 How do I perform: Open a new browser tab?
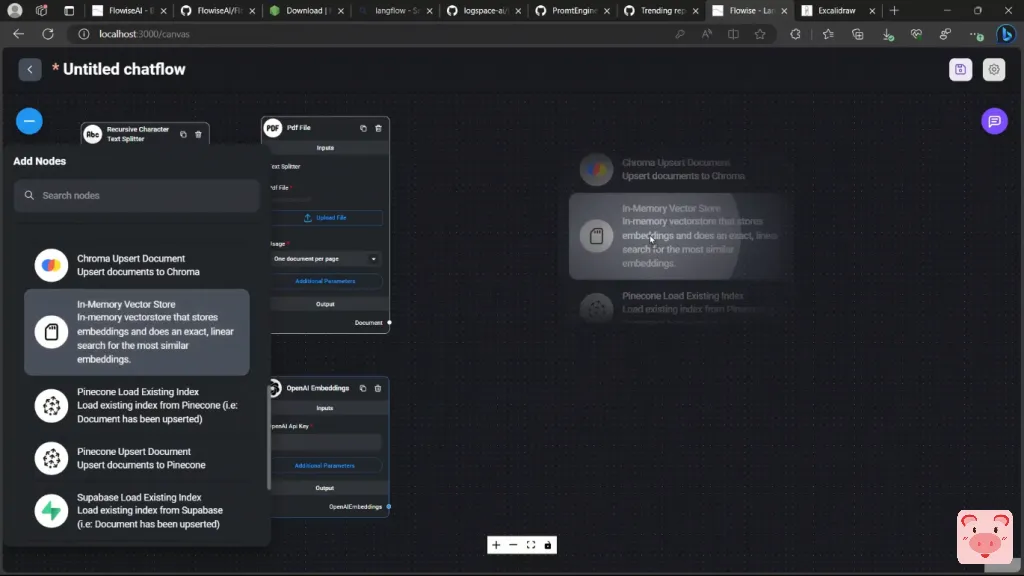pyautogui.click(x=894, y=10)
